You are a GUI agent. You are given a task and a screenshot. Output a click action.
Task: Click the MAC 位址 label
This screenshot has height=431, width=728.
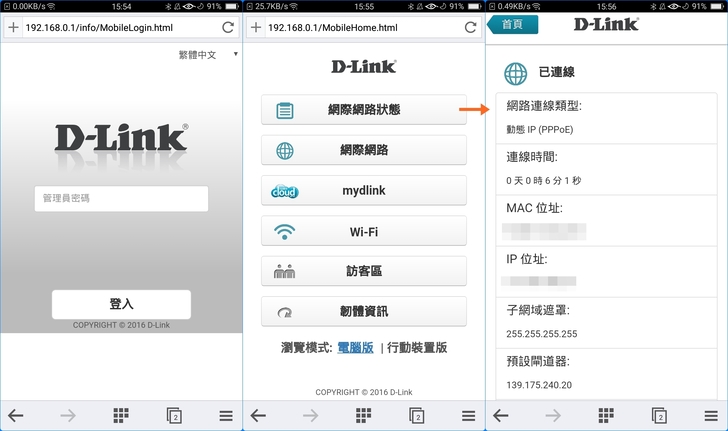[x=534, y=208]
